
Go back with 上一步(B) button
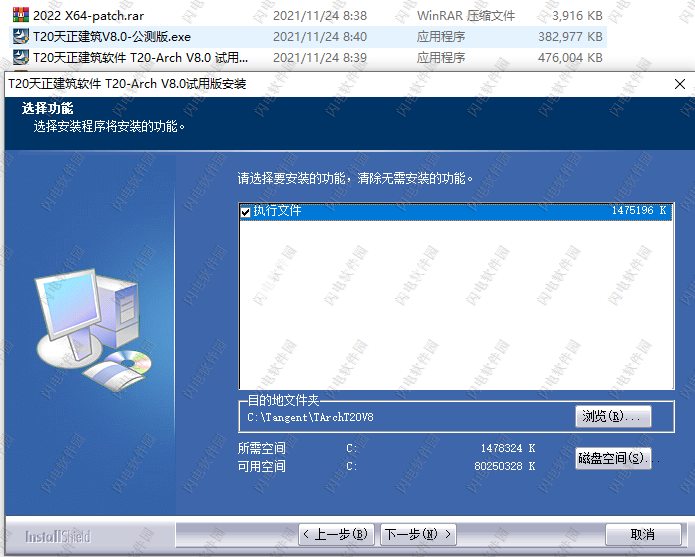[x=336, y=534]
